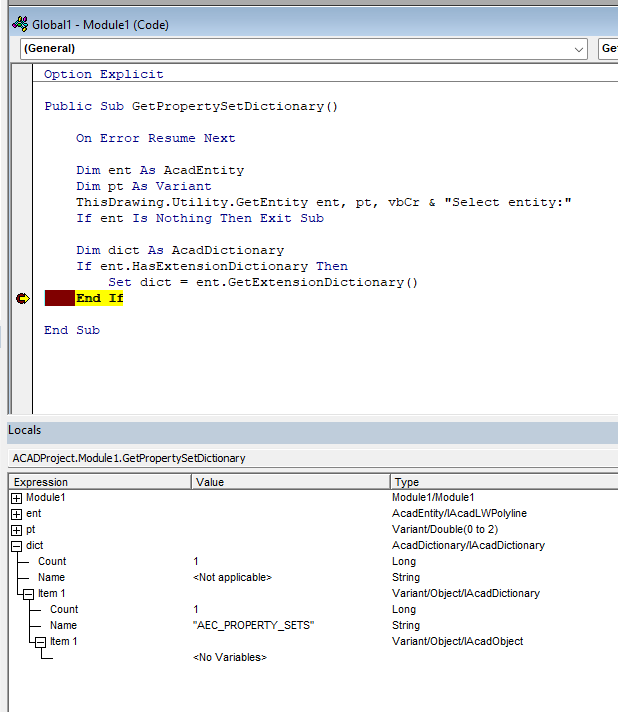Click the AcadDictionary/IAcadDictionary type cell
The width and height of the screenshot is (618, 712).
coord(468,545)
